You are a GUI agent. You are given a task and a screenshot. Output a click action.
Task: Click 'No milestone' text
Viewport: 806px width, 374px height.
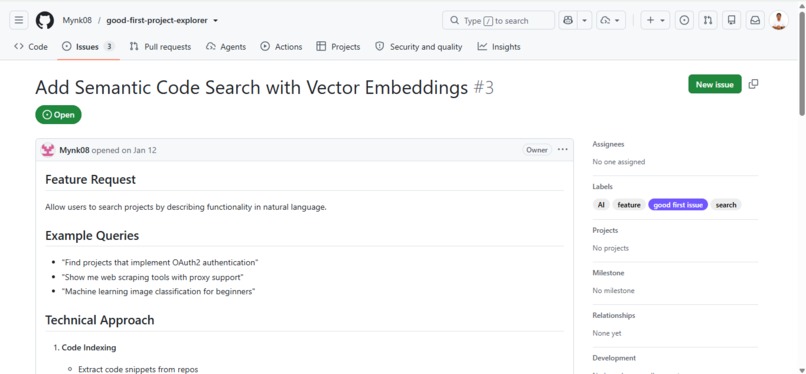613,291
